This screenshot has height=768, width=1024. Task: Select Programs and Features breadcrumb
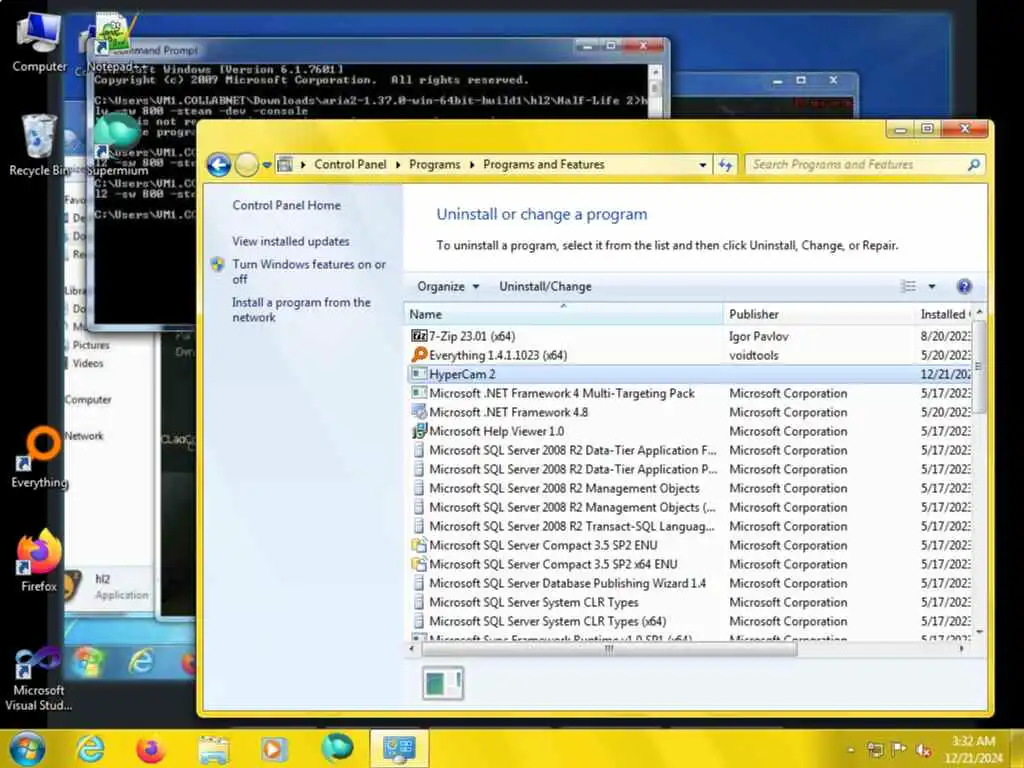tap(543, 165)
